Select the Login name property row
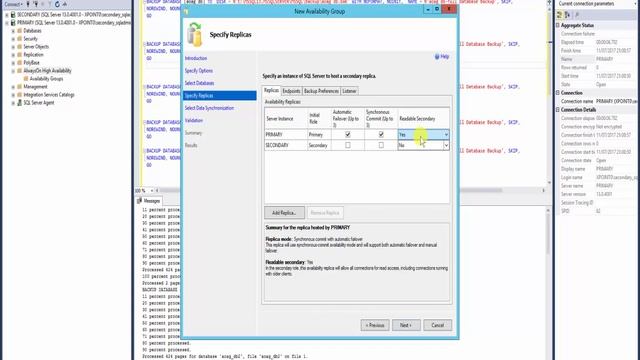 pos(598,178)
